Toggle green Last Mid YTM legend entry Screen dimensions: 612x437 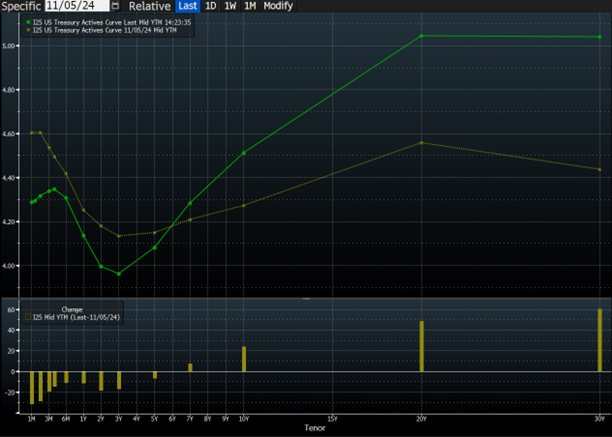[x=109, y=22]
